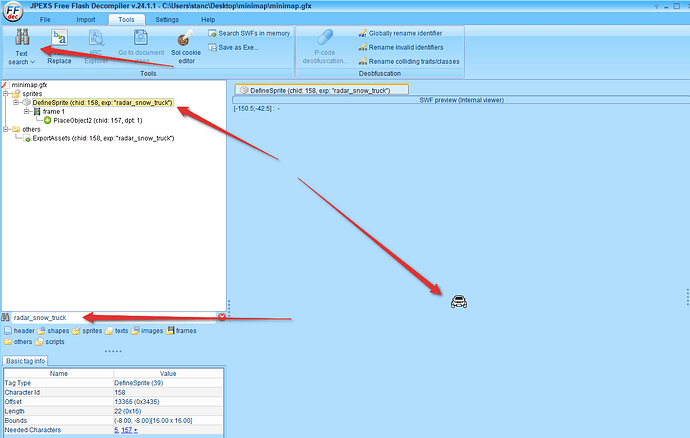Click the horizontal splitter dots above tag info
Screen dimensions: 690x438
pyautogui.click(x=113, y=351)
